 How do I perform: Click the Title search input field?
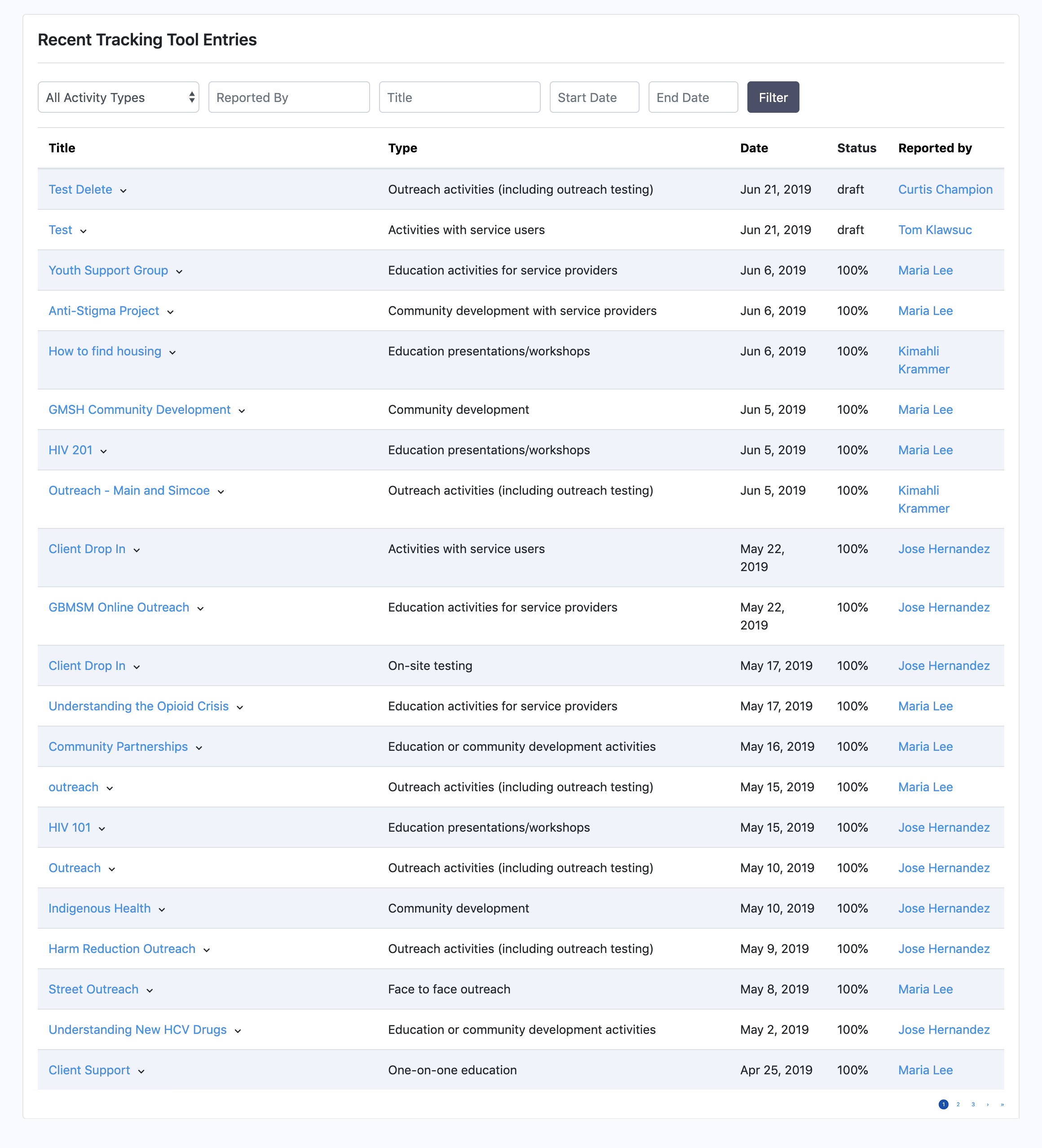461,97
